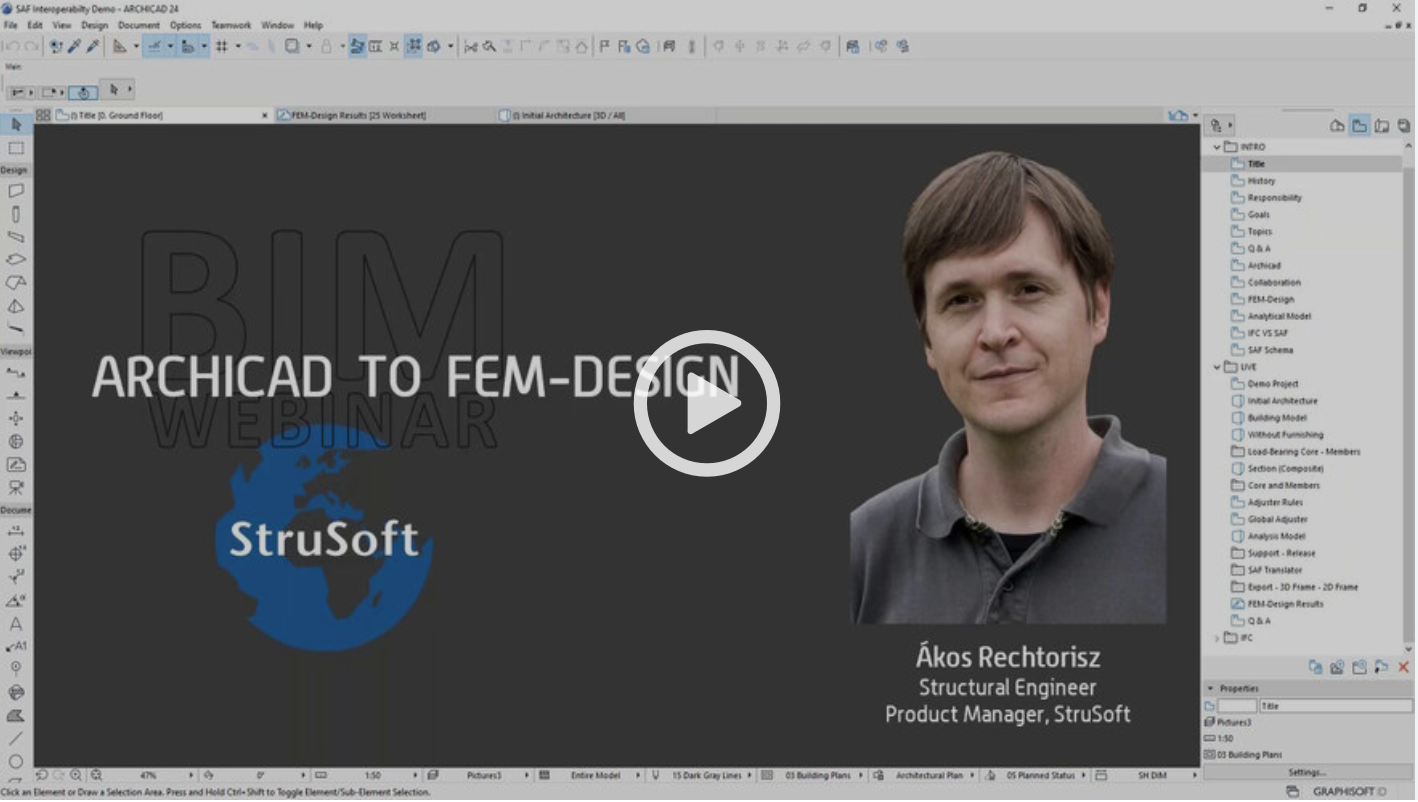Switch to FEM-Design Results worksheet tab

358,115
